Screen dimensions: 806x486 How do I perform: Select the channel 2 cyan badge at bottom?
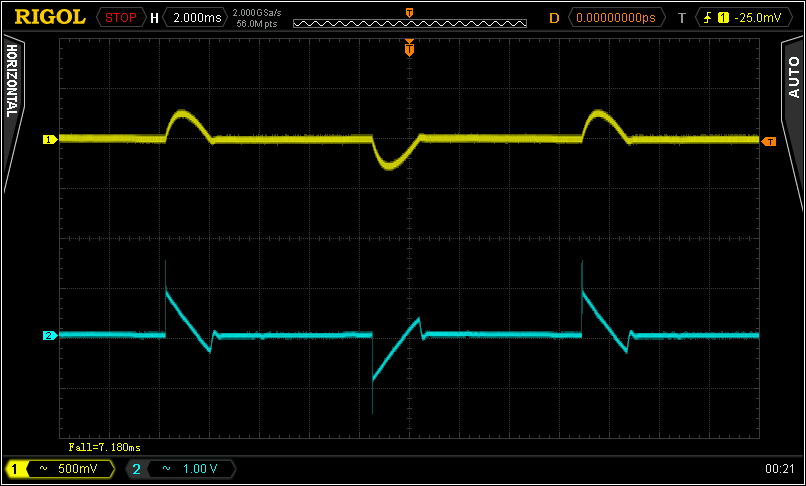point(137,469)
